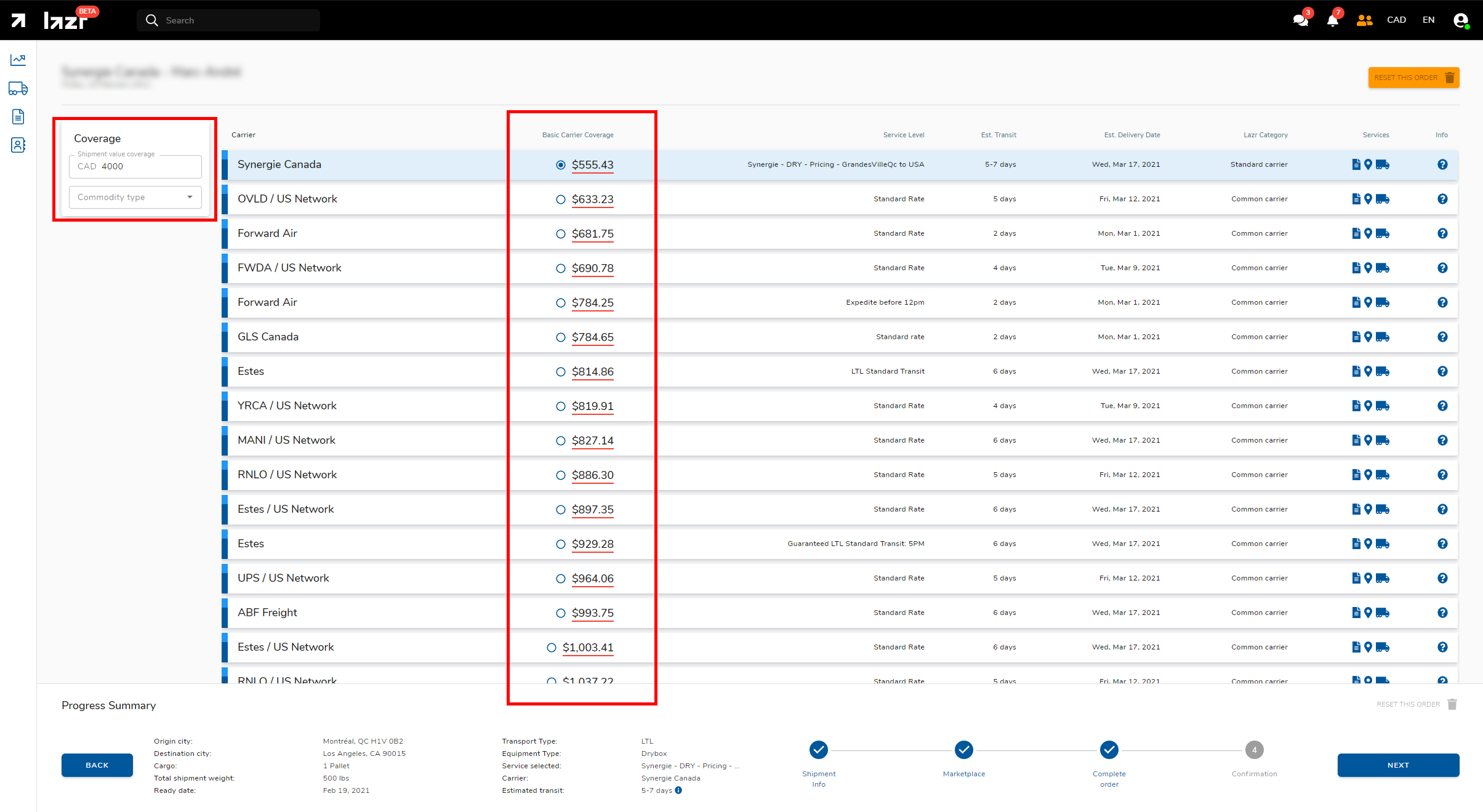The height and width of the screenshot is (812, 1483).
Task: Select the OVLD / US Network $633.23 radio
Action: [x=560, y=199]
